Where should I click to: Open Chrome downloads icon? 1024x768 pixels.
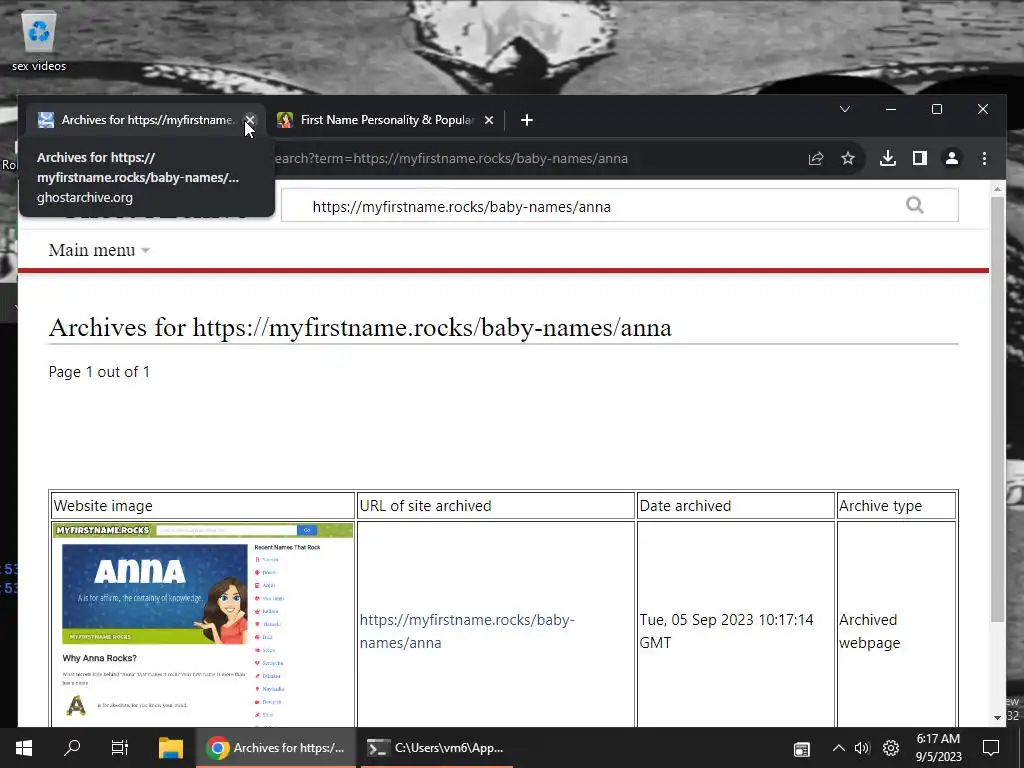(x=888, y=158)
